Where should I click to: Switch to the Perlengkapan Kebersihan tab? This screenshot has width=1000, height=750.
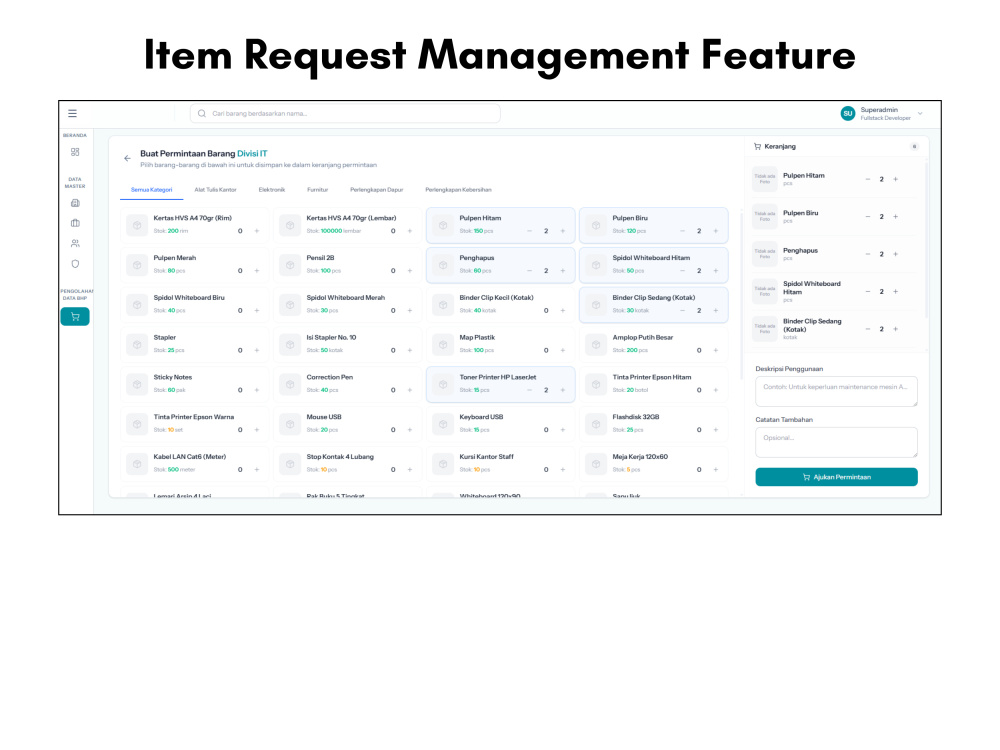[x=459, y=190]
